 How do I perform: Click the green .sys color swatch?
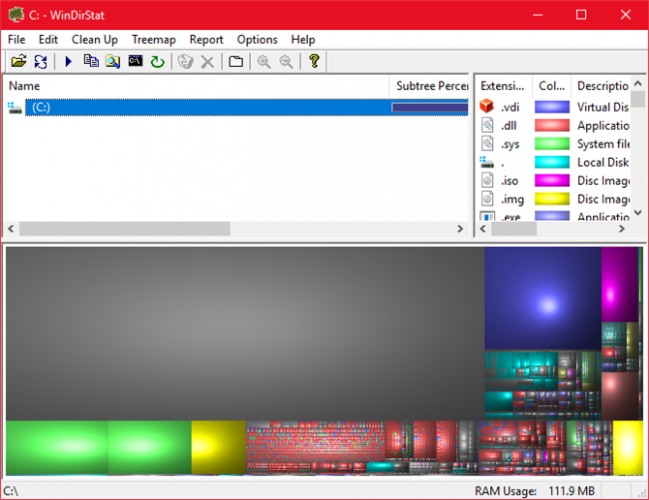click(552, 144)
